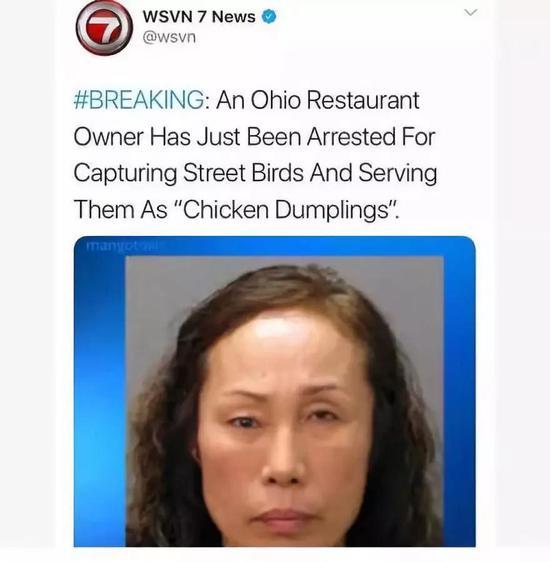Expand the tweet options chevron
The width and height of the screenshot is (550, 562).
pyautogui.click(x=470, y=12)
